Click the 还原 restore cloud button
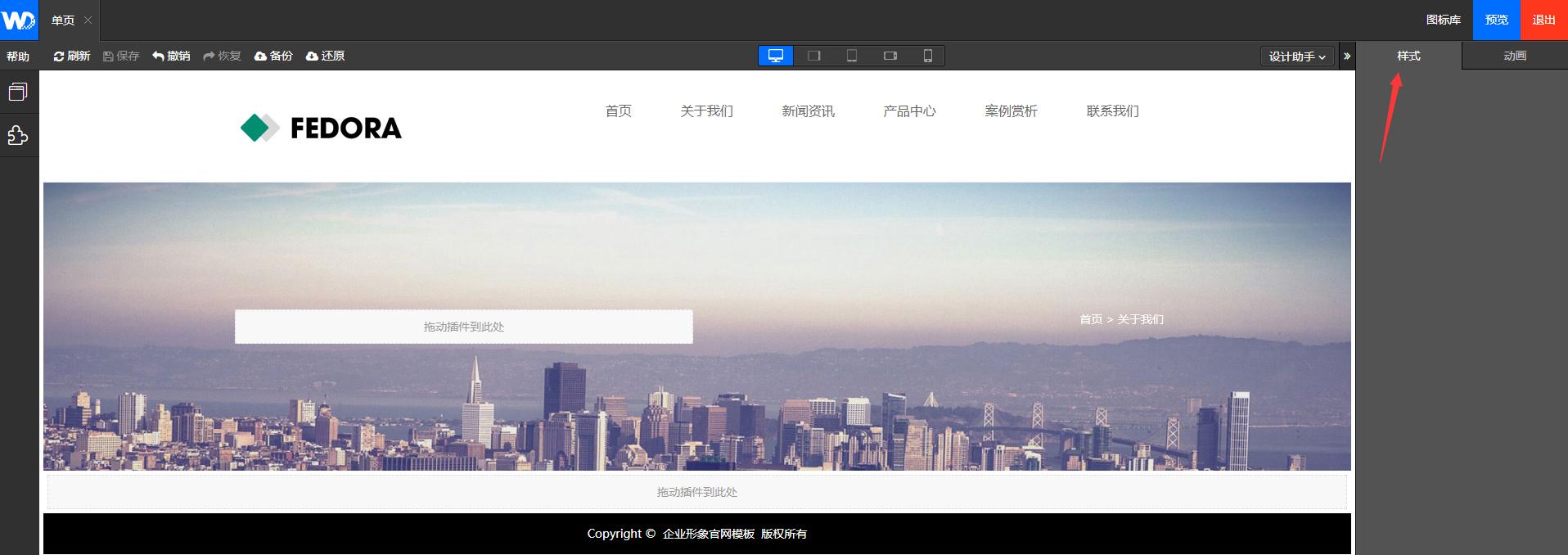The height and width of the screenshot is (555, 1568). (325, 56)
